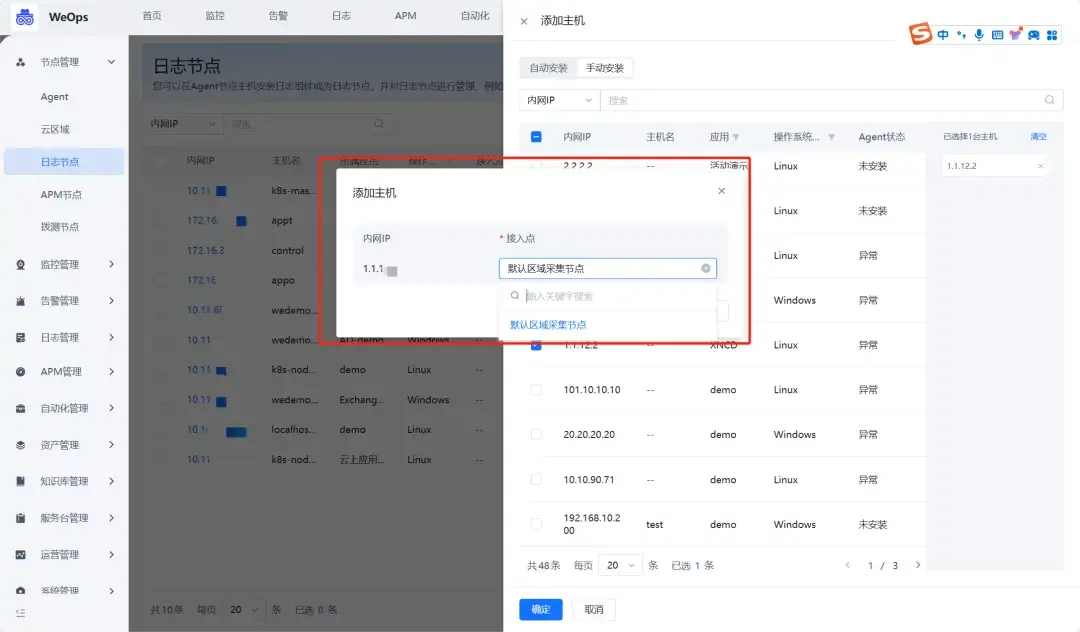Image resolution: width=1080 pixels, height=632 pixels.
Task: Expand the 日志管理 sidebar group
Action: click(112, 337)
